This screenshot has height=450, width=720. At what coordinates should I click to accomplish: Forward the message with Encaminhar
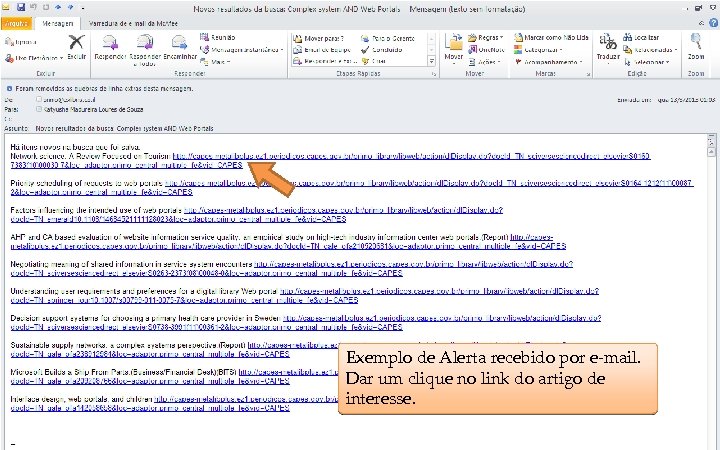(180, 48)
